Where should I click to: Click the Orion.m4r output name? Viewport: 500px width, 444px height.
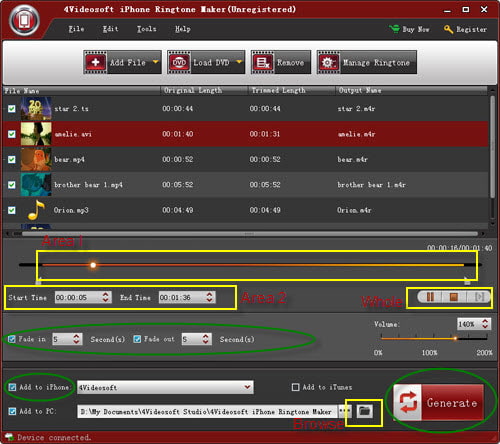pyautogui.click(x=354, y=210)
